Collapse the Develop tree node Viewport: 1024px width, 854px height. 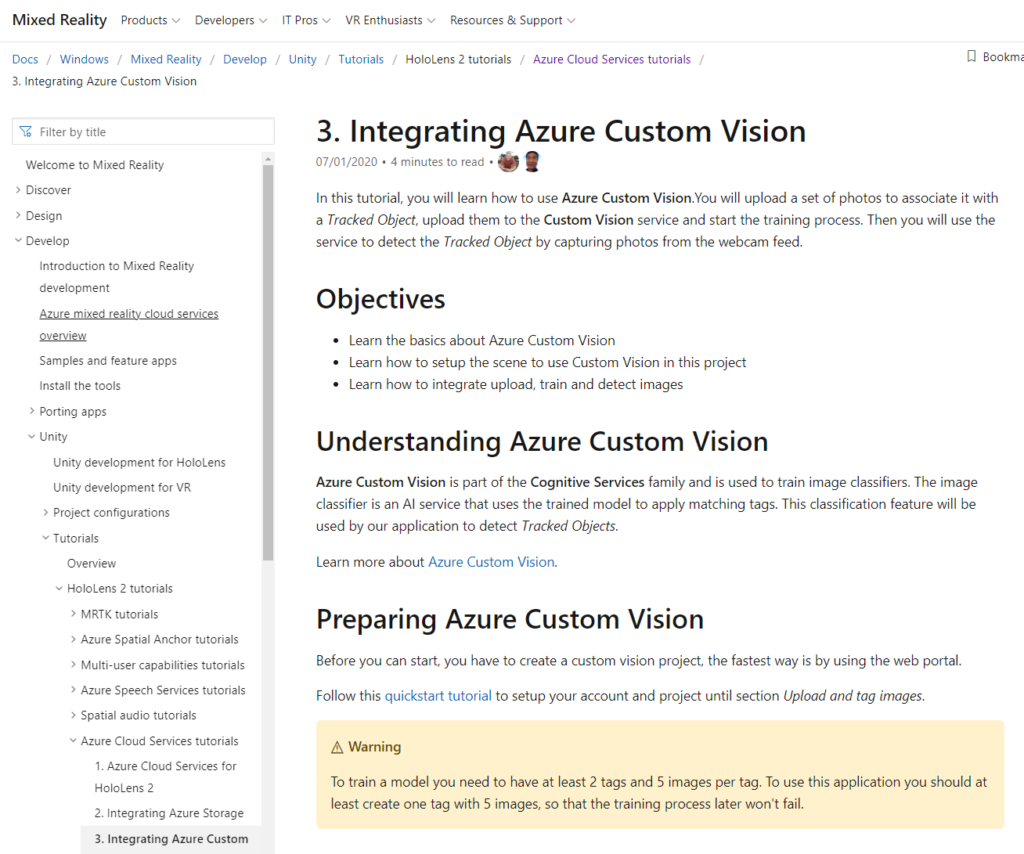point(18,241)
